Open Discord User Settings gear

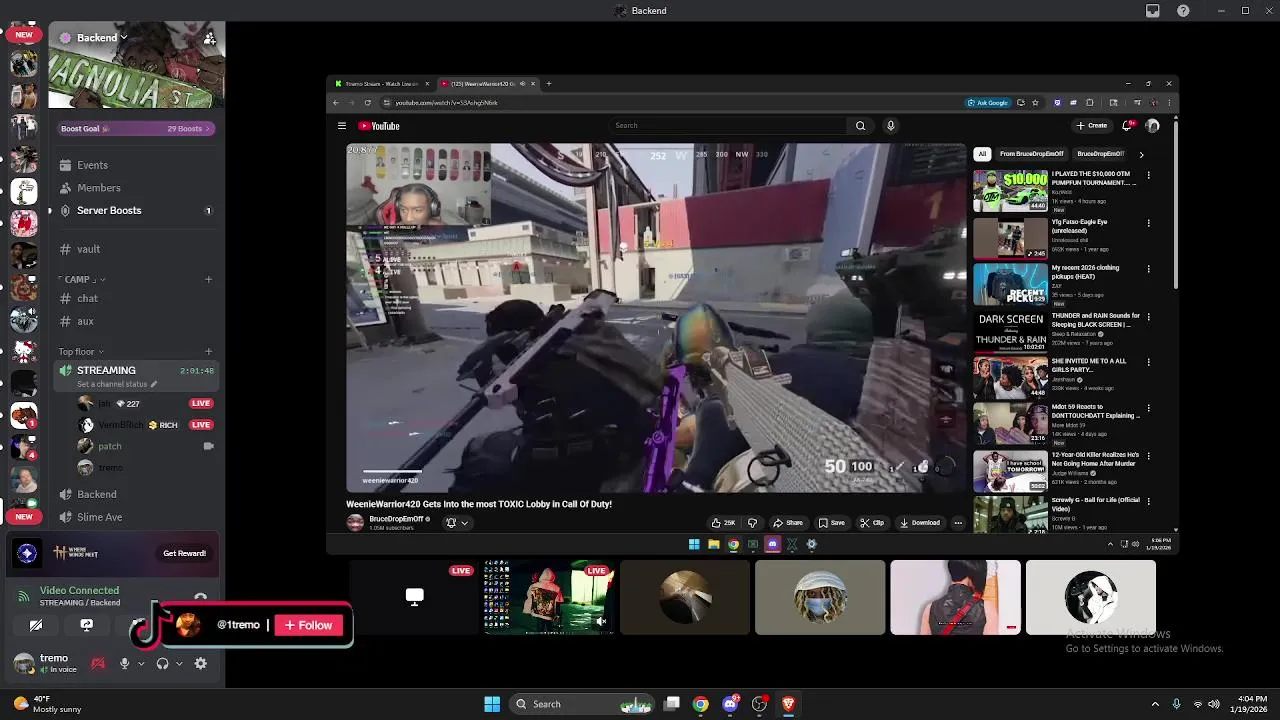click(x=201, y=663)
